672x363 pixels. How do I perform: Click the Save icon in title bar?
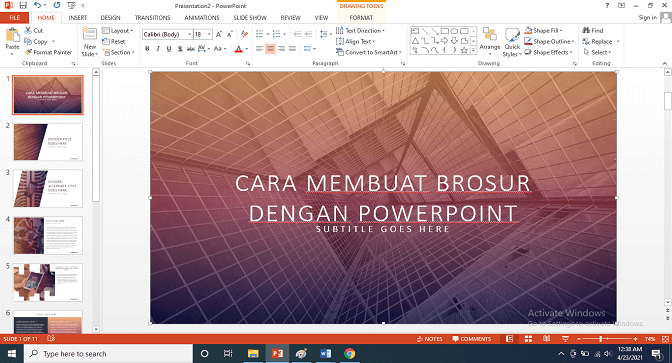click(23, 5)
